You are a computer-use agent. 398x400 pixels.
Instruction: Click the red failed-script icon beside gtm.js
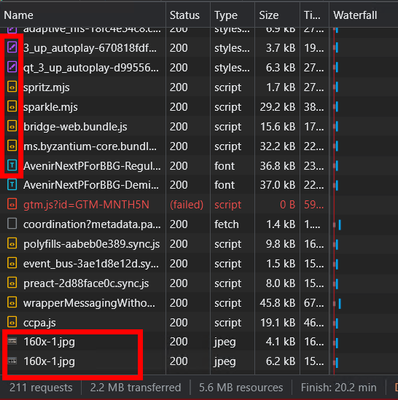[12, 204]
